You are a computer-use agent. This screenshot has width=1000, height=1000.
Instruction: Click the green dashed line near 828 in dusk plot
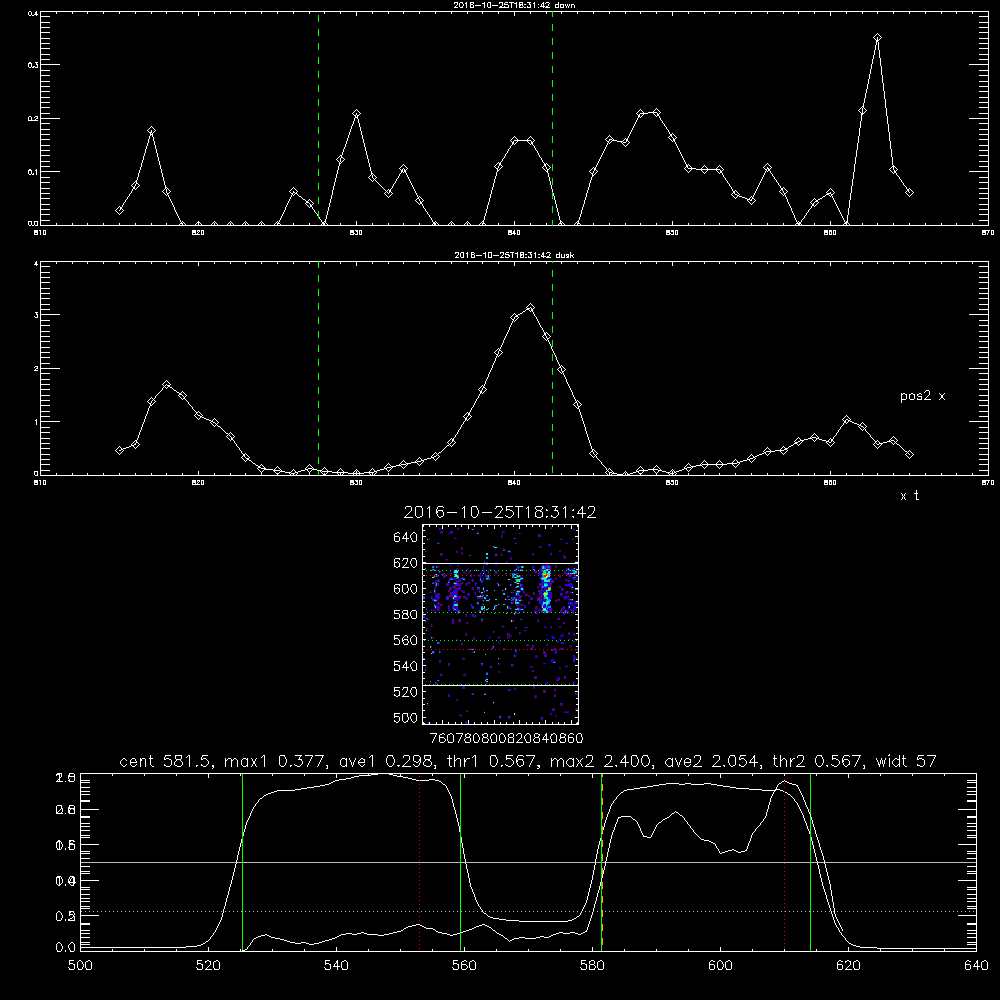(318, 369)
